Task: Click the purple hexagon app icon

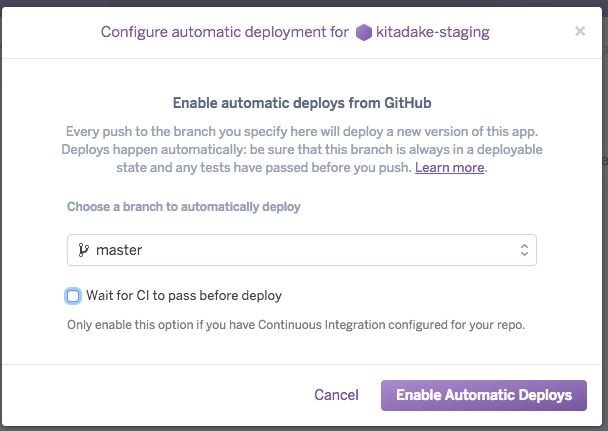Action: pos(364,32)
